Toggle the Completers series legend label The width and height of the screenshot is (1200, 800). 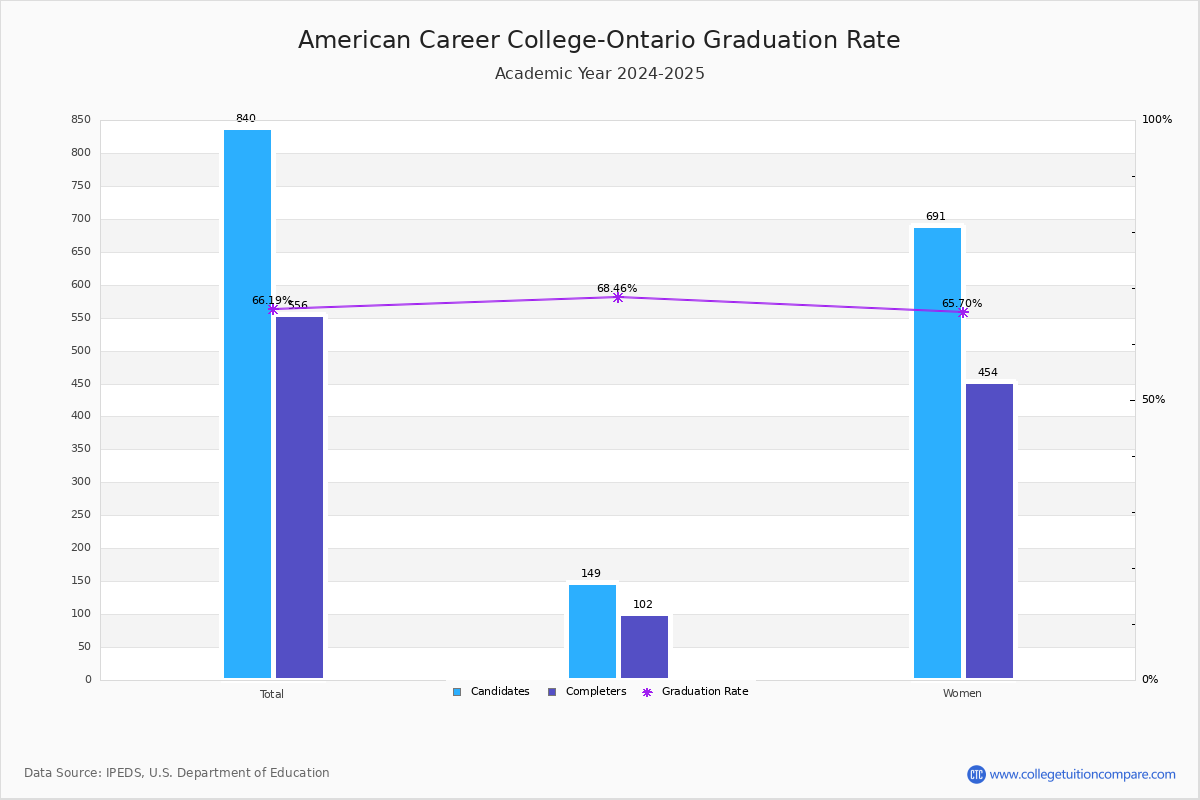pos(596,692)
